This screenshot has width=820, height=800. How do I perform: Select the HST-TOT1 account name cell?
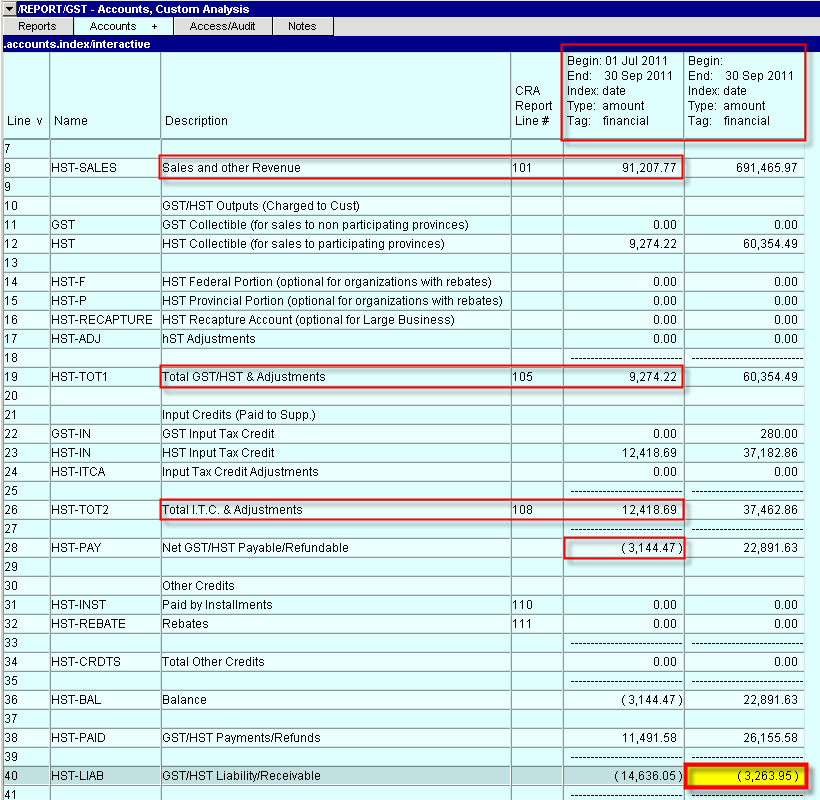coord(81,377)
